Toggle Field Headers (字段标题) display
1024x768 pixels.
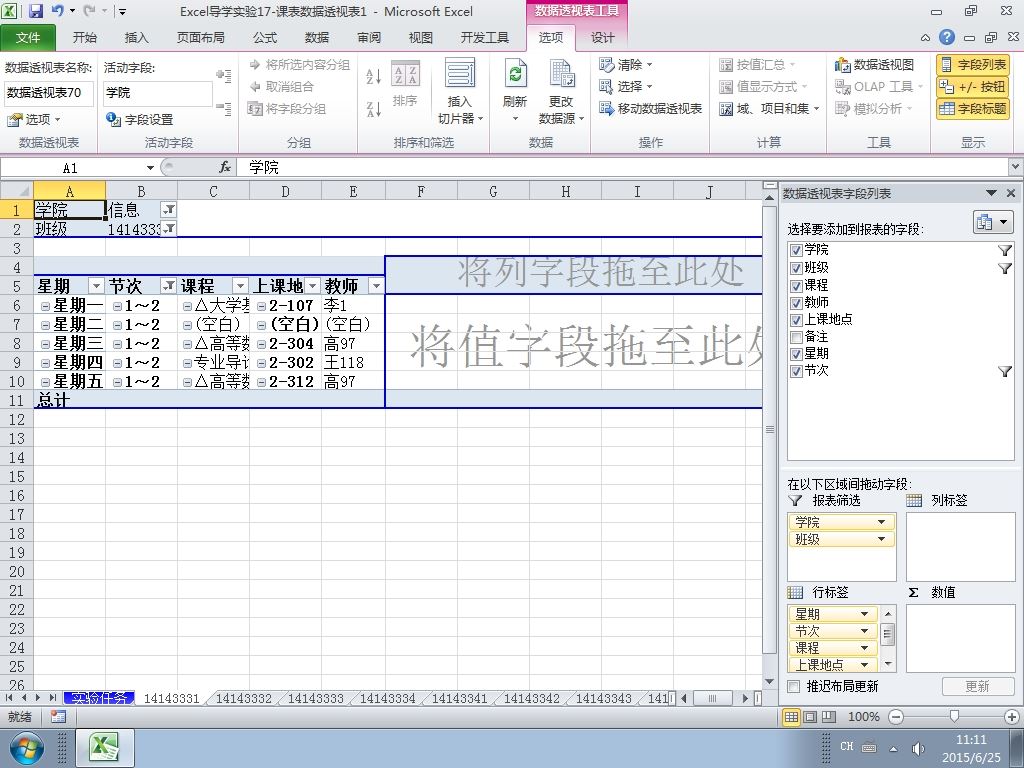973,109
